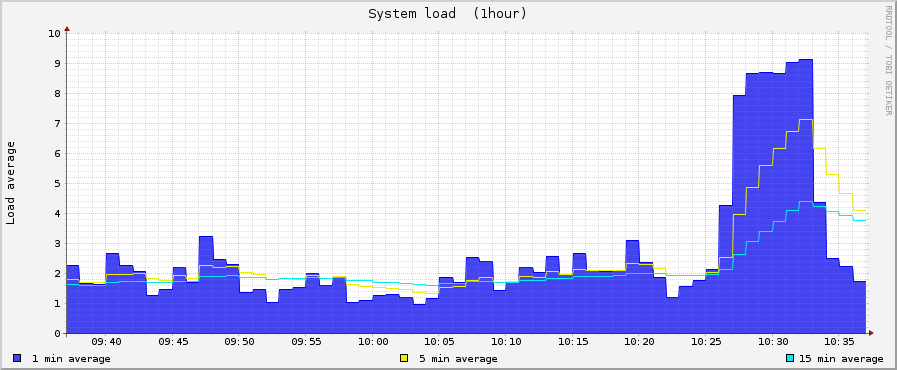Click the 10:00 time axis label
Image resolution: width=897 pixels, height=370 pixels.
(x=373, y=341)
